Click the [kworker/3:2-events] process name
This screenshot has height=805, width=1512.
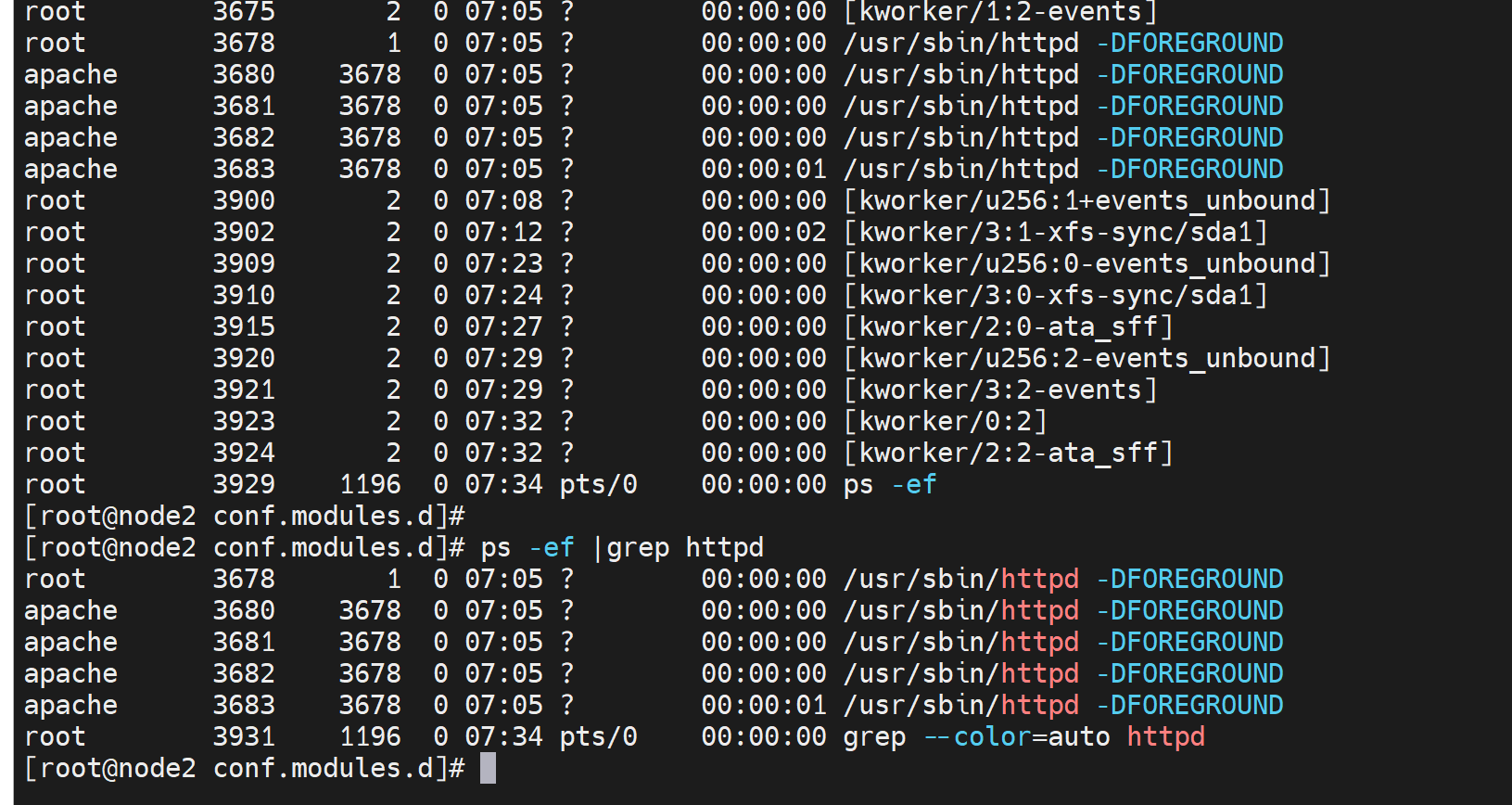coord(1000,390)
